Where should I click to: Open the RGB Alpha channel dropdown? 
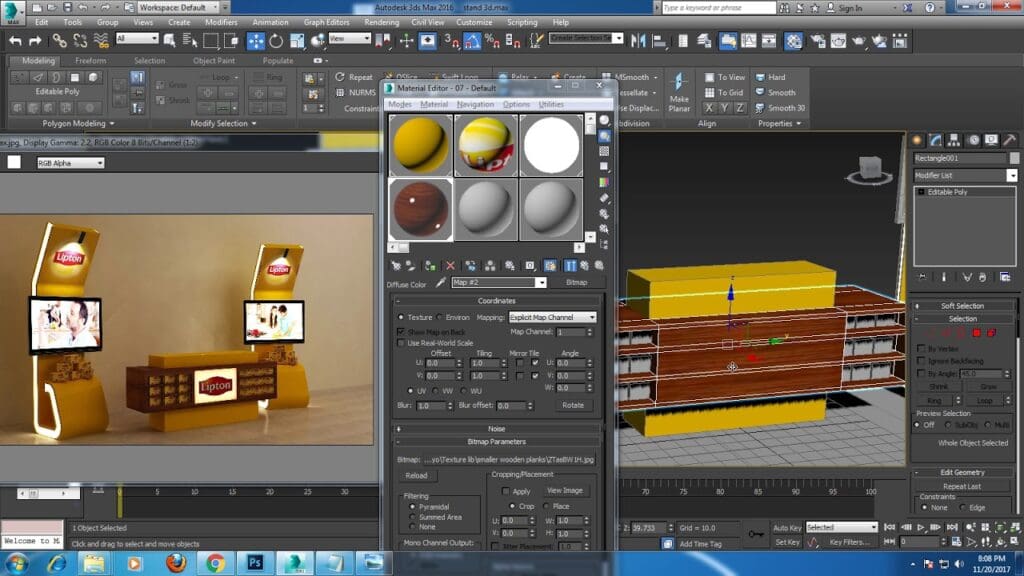coord(71,163)
